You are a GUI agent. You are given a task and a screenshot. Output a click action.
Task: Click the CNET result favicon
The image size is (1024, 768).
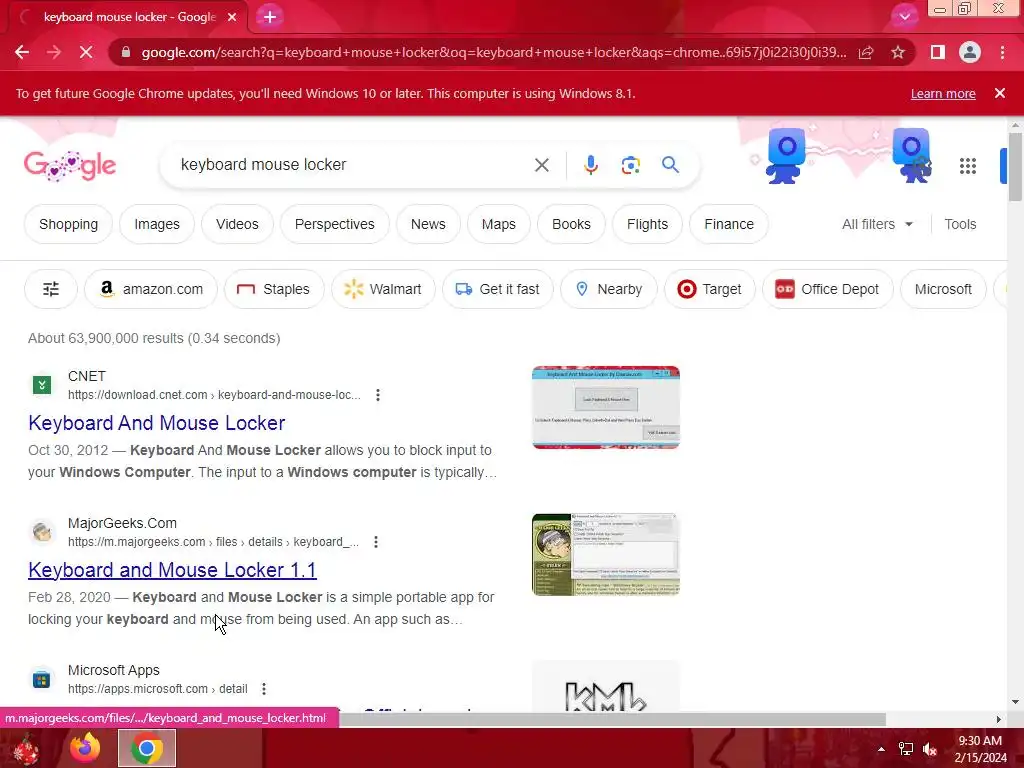[42, 385]
